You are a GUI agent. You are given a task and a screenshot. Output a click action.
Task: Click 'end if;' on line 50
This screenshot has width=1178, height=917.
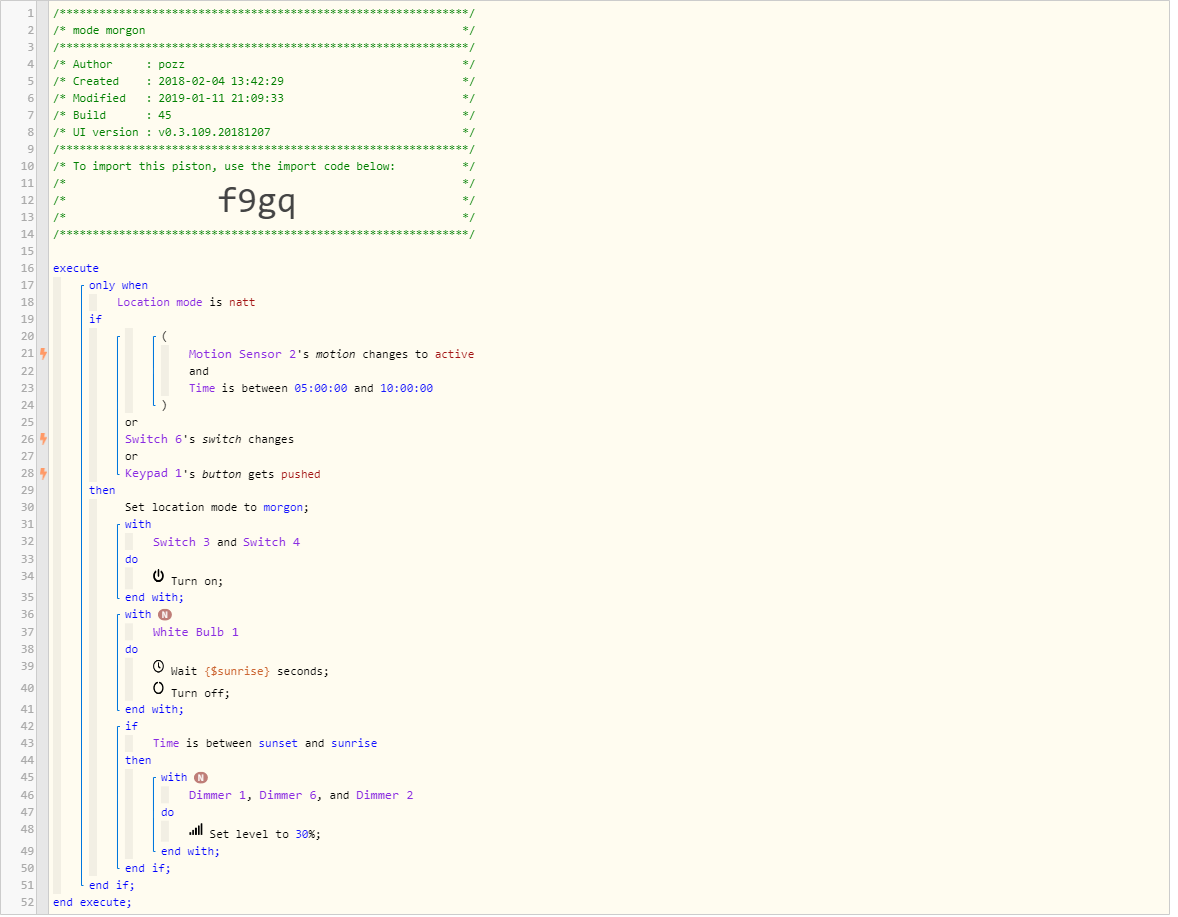147,868
